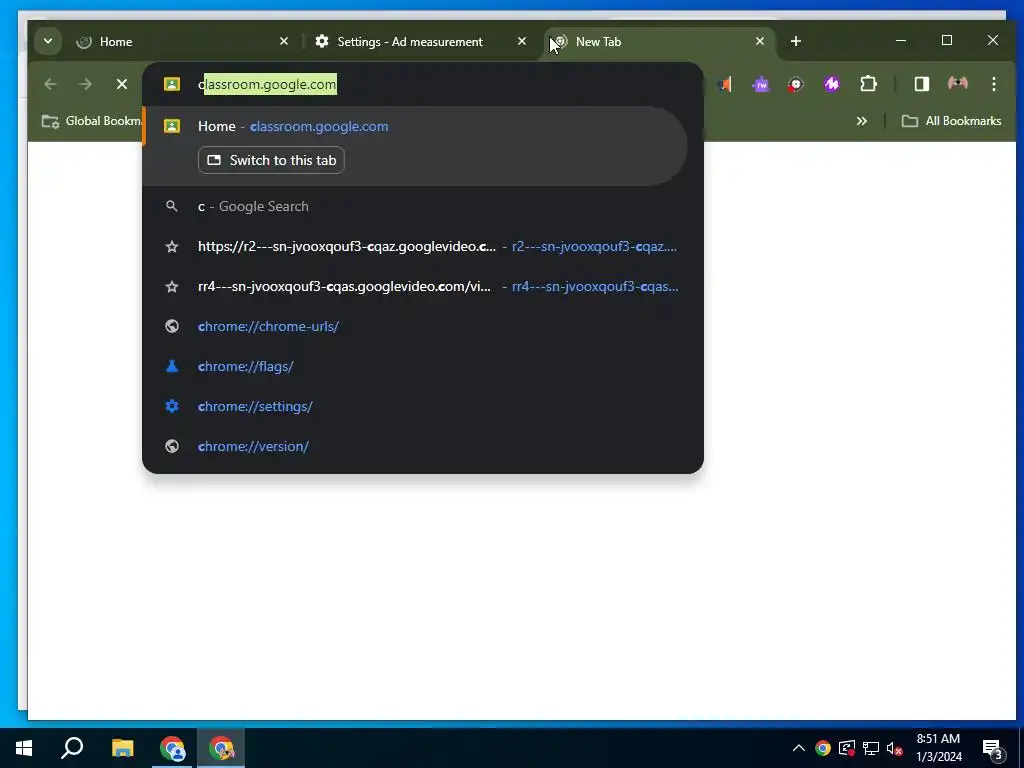Image resolution: width=1024 pixels, height=768 pixels.
Task: Open the red-dot screen recorder extension
Action: point(795,84)
